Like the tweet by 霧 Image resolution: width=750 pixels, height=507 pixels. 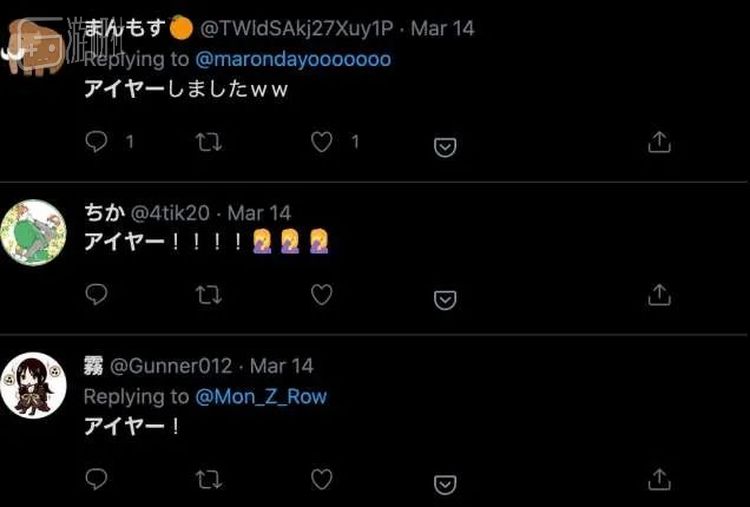pyautogui.click(x=321, y=480)
